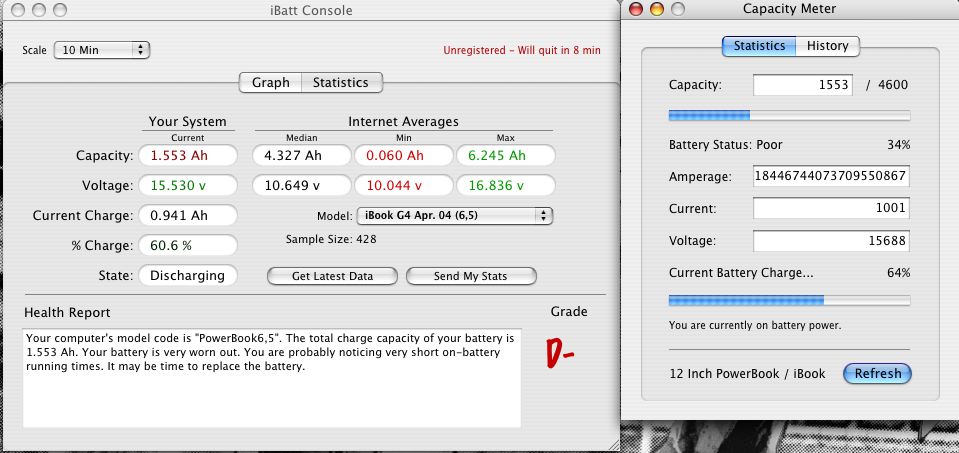This screenshot has height=453, width=959.
Task: Click the Min capacity value 0.060 Ah
Action: click(x=404, y=155)
